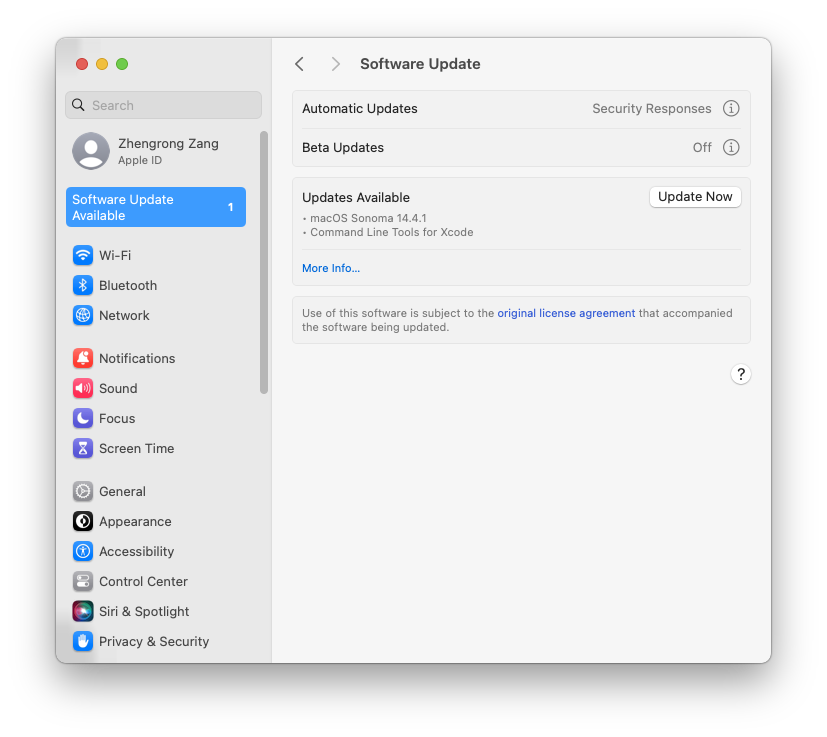Select the Control Center icon
The image size is (827, 737).
pyautogui.click(x=83, y=581)
